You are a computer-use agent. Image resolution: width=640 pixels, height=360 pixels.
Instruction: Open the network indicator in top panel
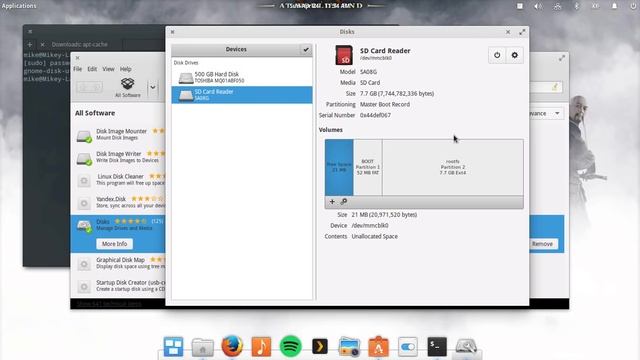coord(557,6)
